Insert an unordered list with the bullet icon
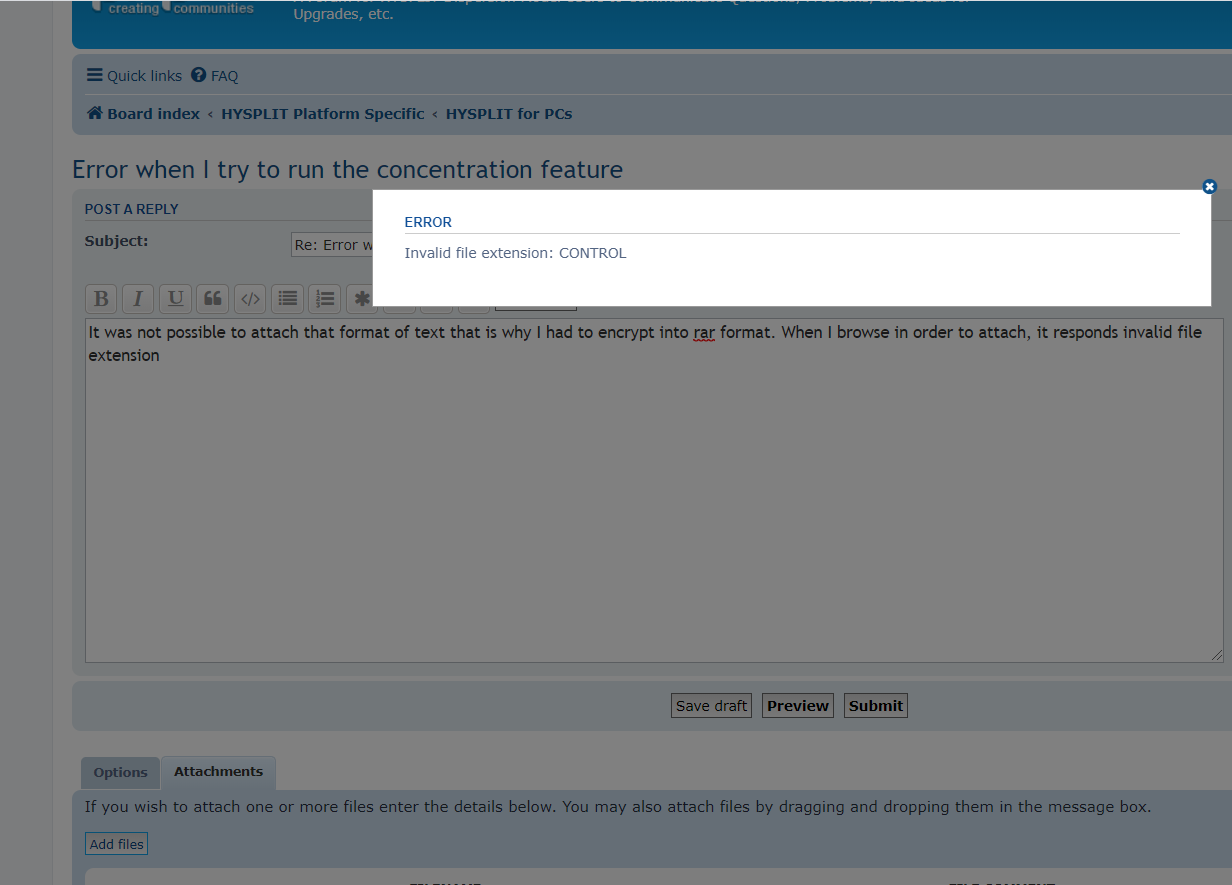 coord(287,298)
